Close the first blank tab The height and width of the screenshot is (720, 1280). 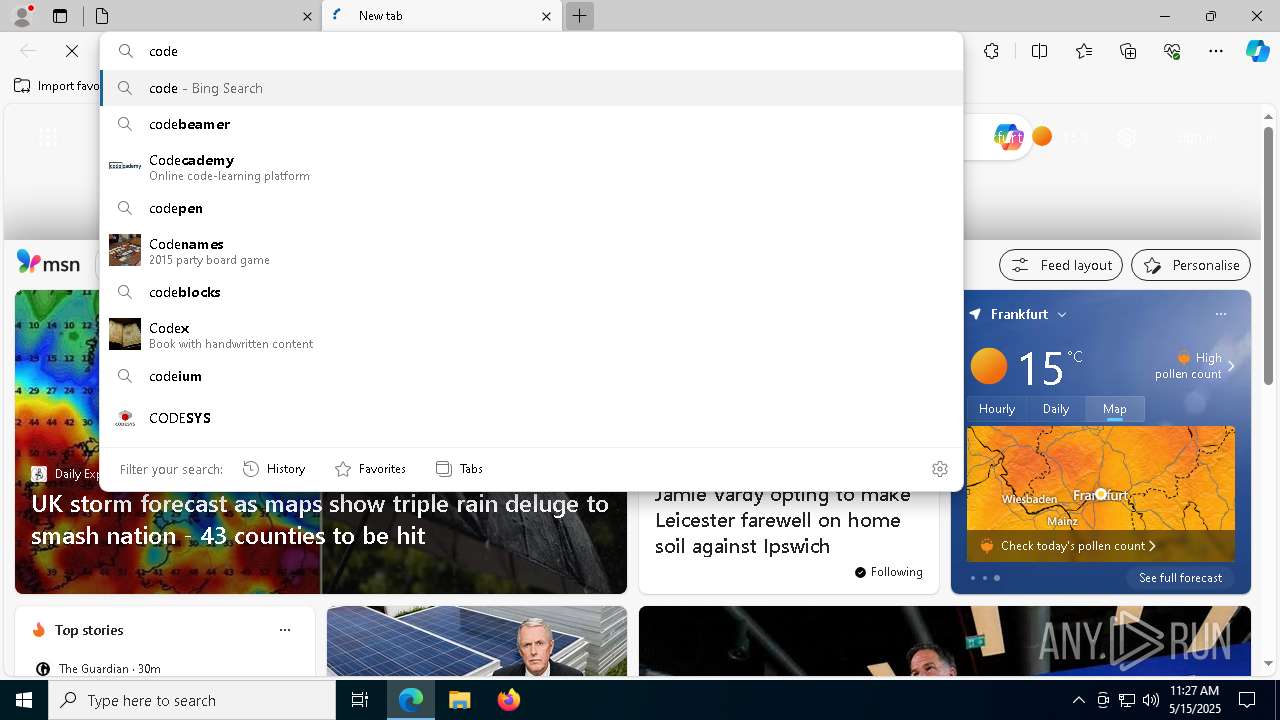[307, 16]
